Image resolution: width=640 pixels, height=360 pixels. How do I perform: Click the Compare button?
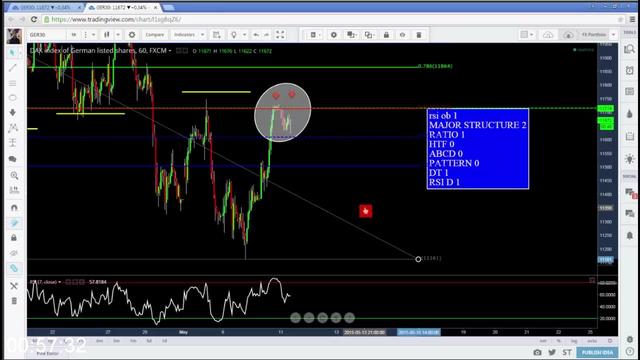(155, 35)
